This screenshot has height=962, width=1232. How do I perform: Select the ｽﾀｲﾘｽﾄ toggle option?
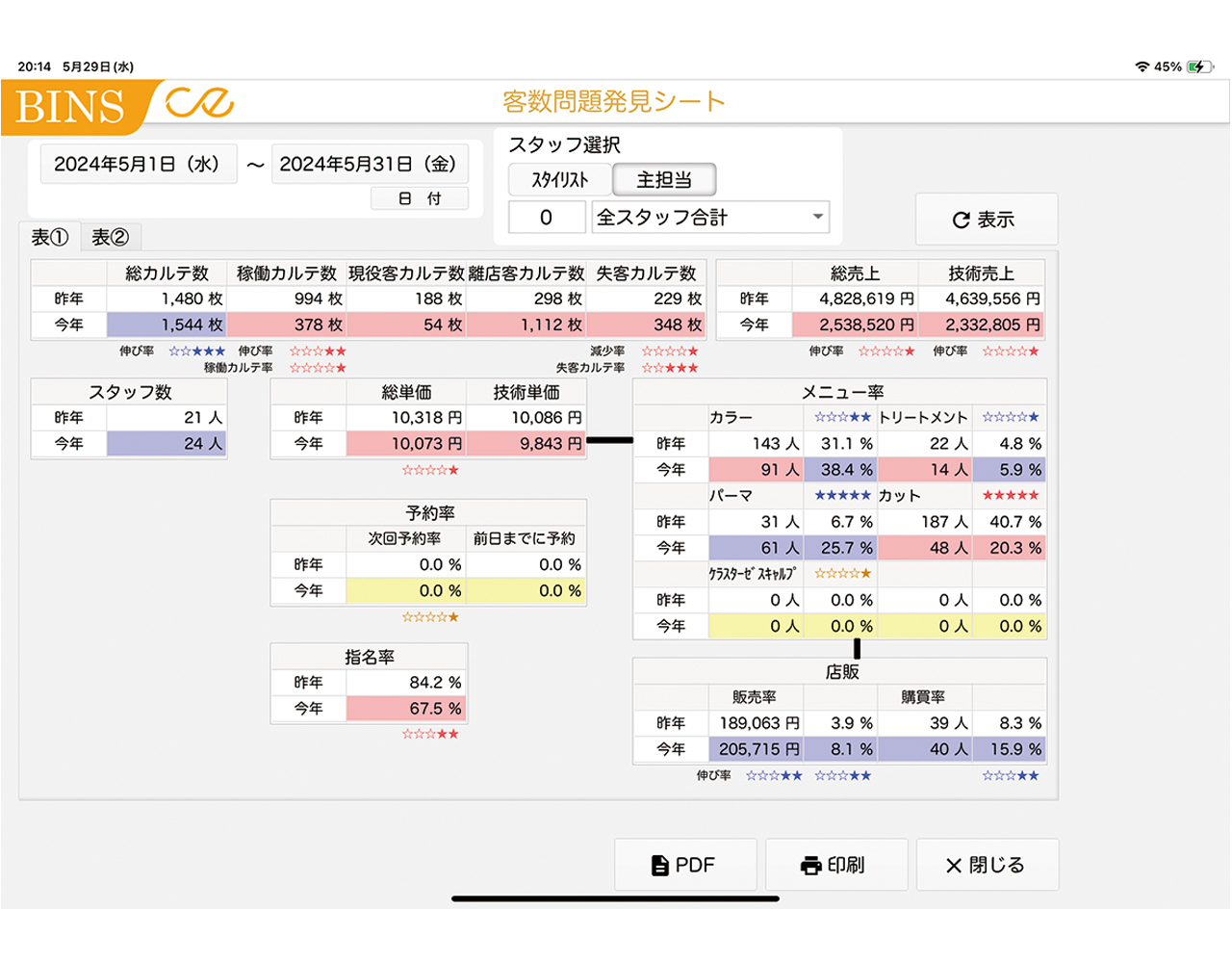[560, 180]
